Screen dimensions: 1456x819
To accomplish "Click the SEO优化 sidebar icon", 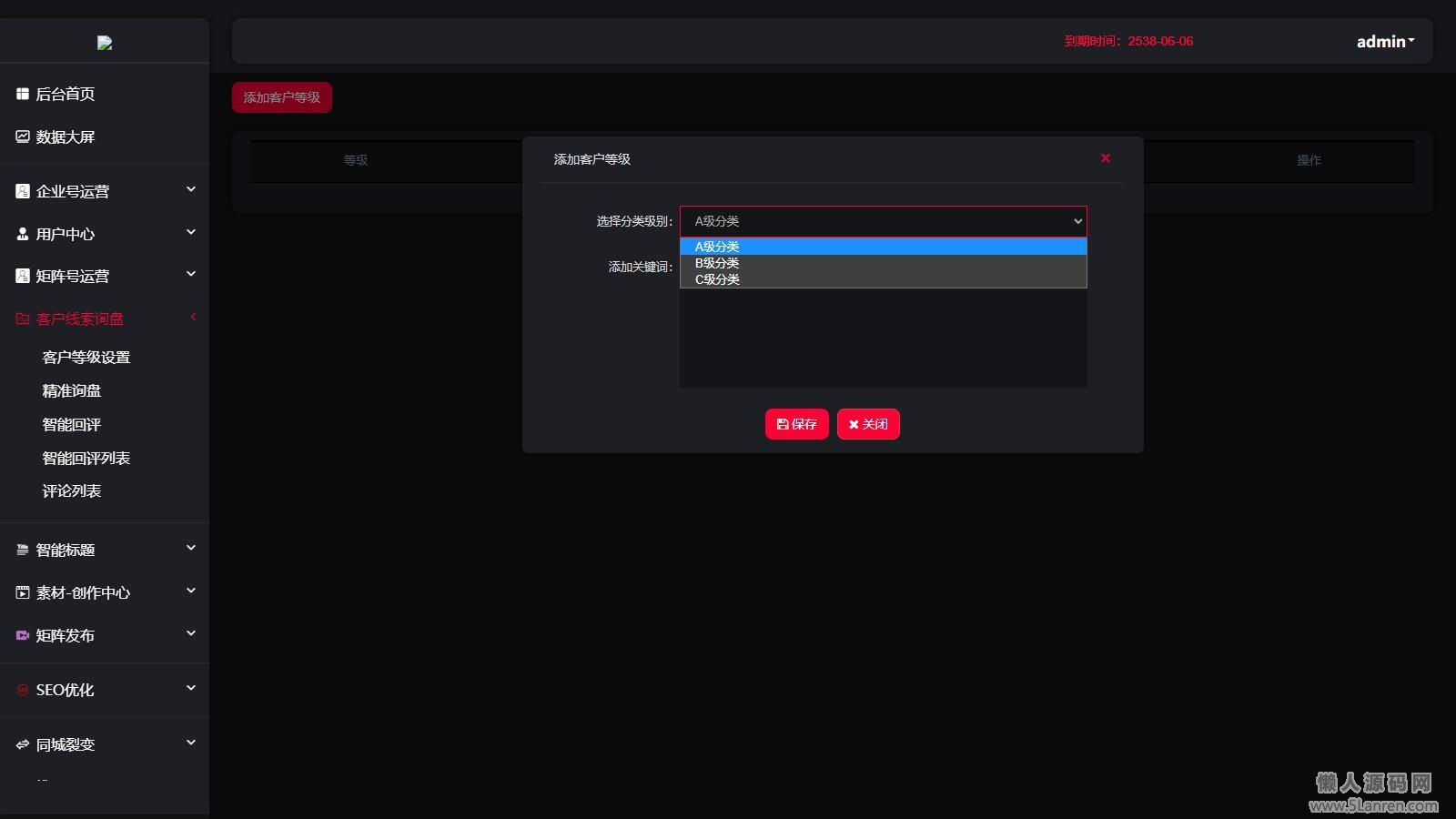I will tap(23, 690).
